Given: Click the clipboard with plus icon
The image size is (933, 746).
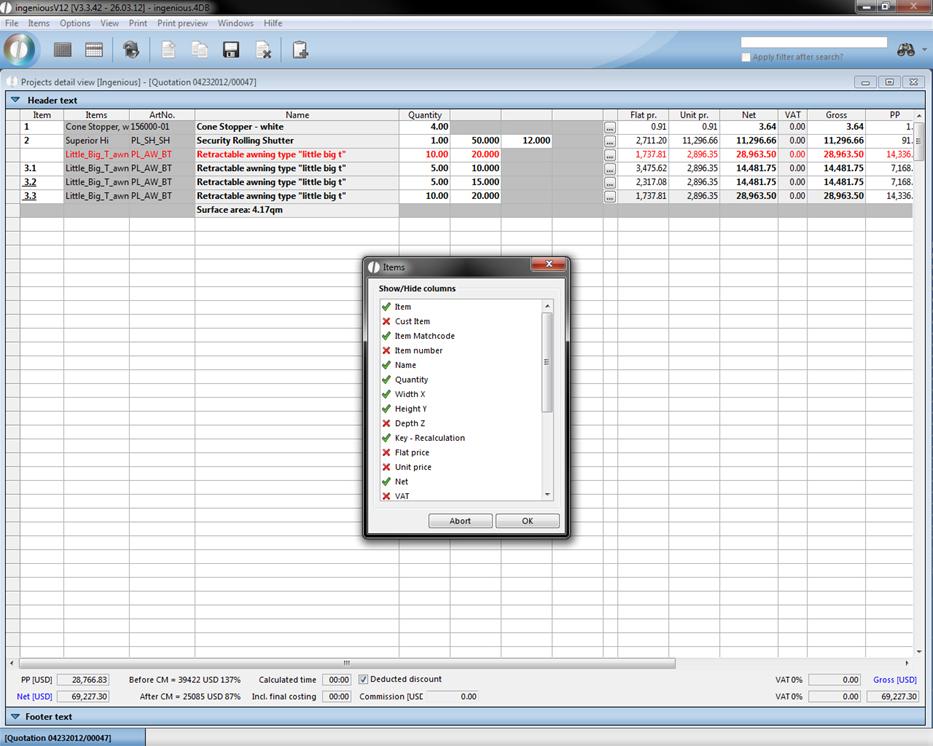Looking at the screenshot, I should tap(299, 50).
